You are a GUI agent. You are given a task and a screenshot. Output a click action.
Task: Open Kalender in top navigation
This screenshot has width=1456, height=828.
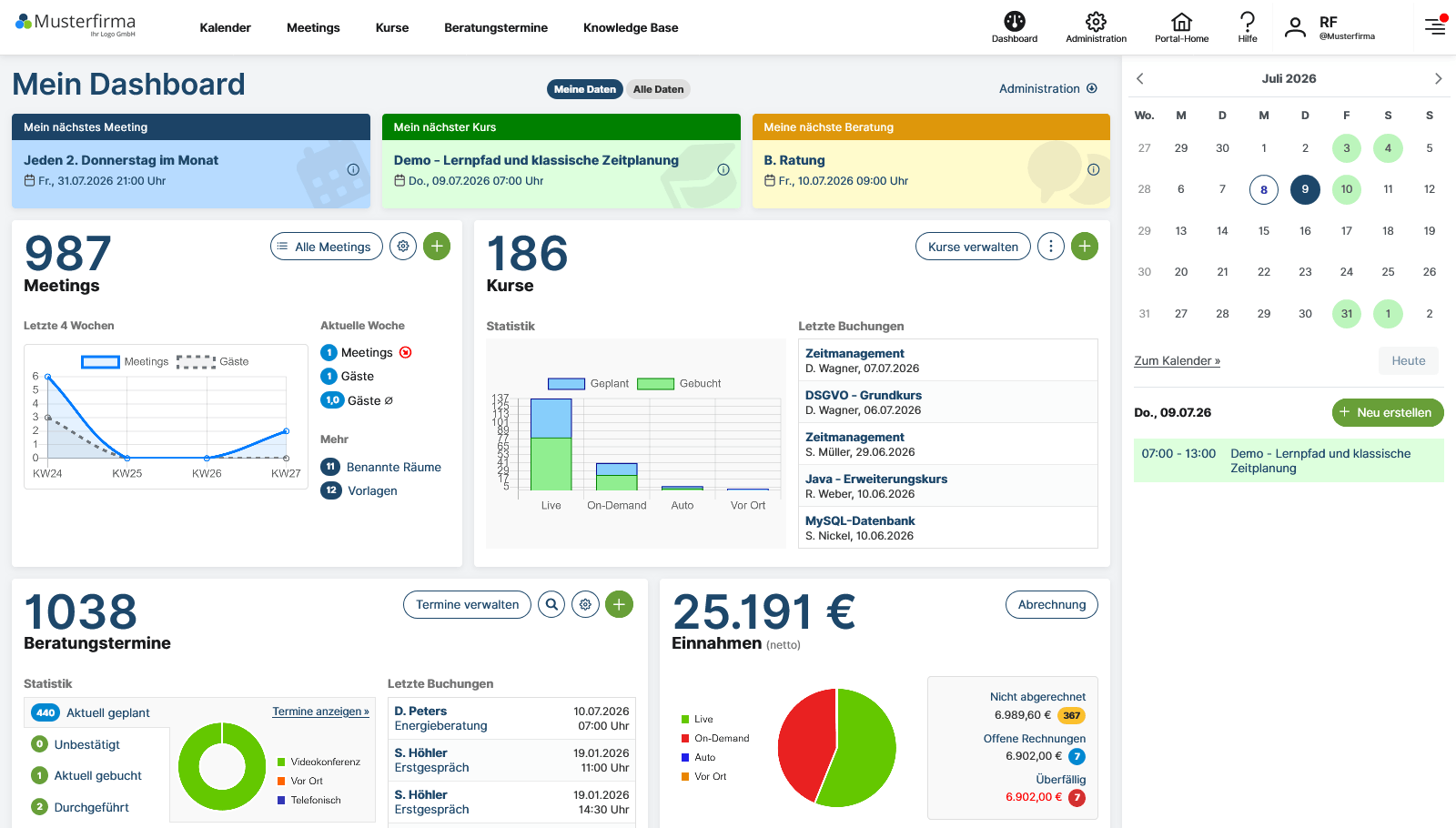225,27
